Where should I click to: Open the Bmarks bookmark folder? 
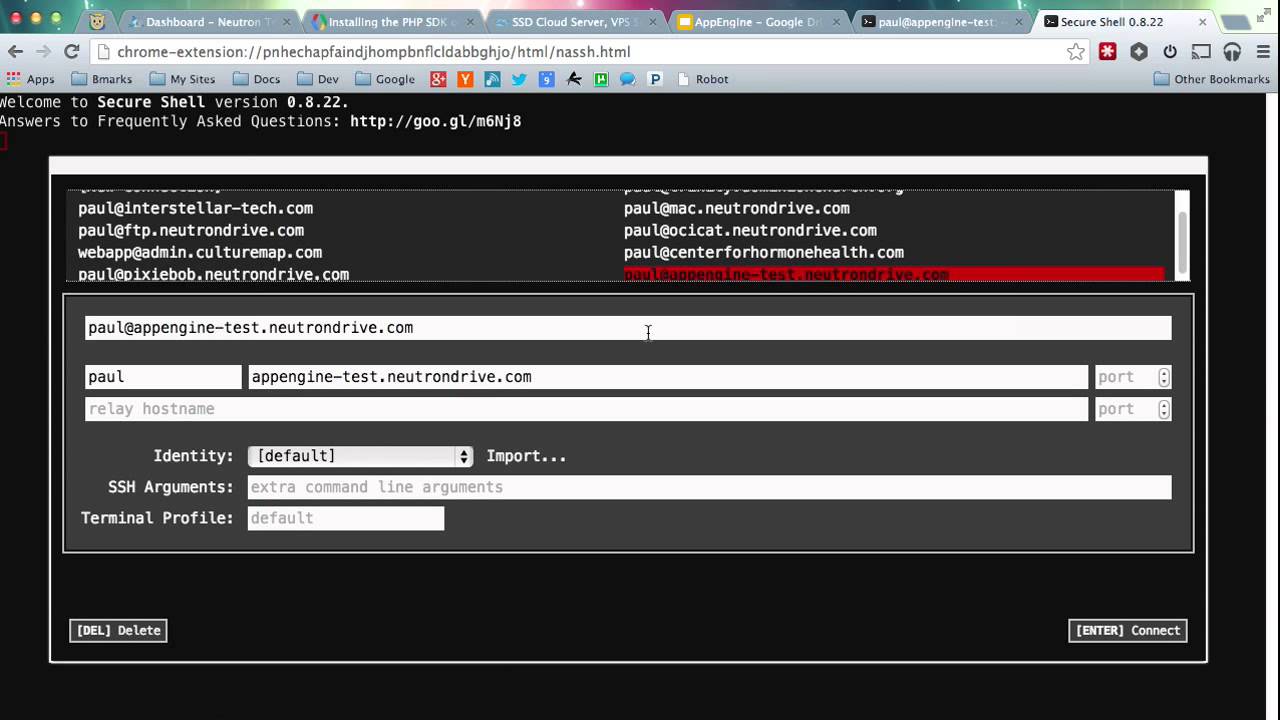point(101,79)
